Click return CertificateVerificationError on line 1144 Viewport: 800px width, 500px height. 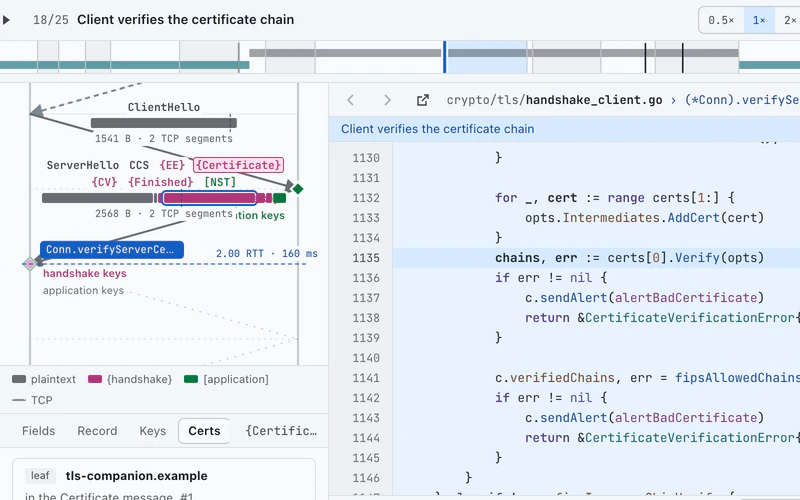pyautogui.click(x=662, y=438)
